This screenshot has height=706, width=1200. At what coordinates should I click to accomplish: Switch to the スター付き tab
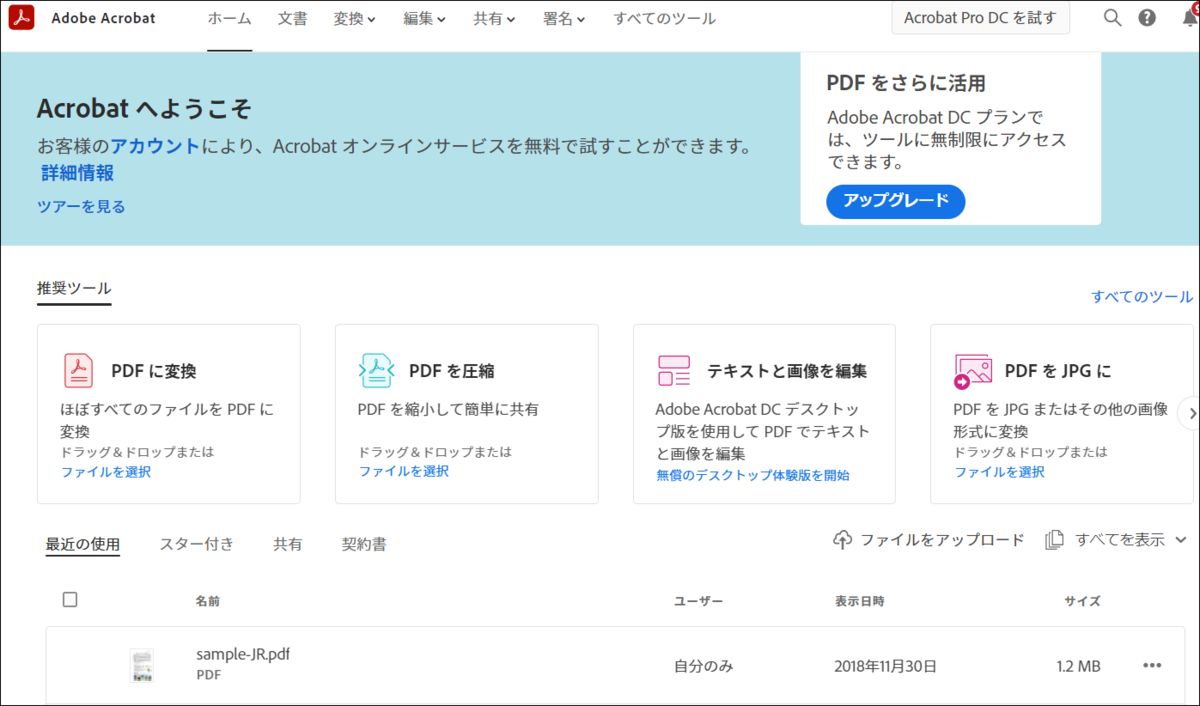[x=197, y=544]
